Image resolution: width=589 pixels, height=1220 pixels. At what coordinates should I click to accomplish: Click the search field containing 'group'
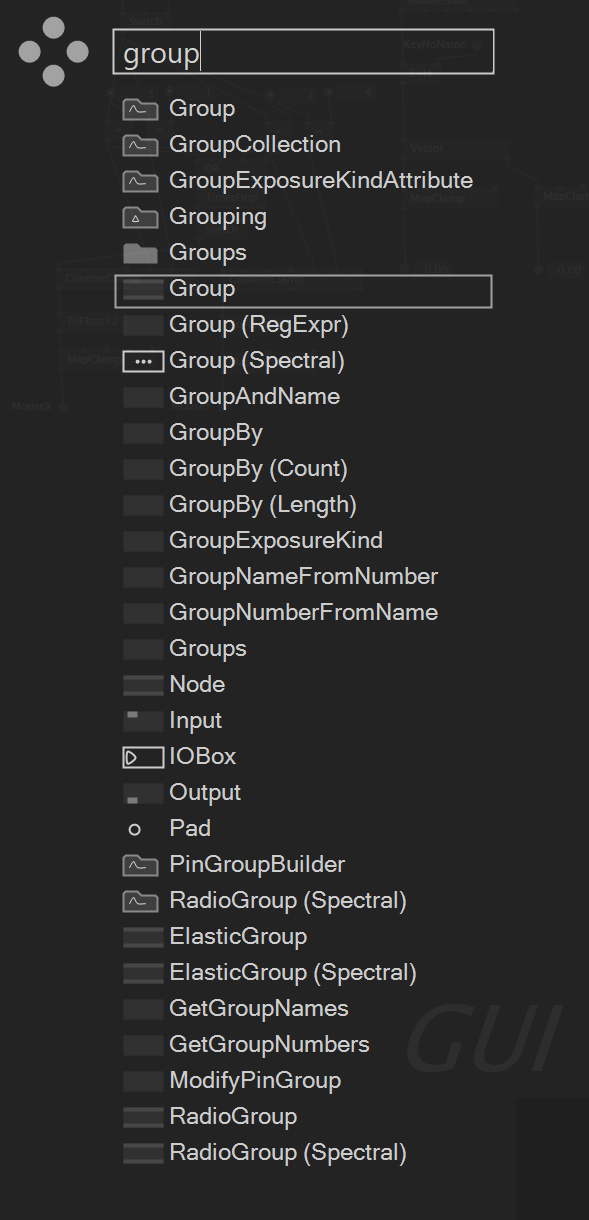[303, 52]
